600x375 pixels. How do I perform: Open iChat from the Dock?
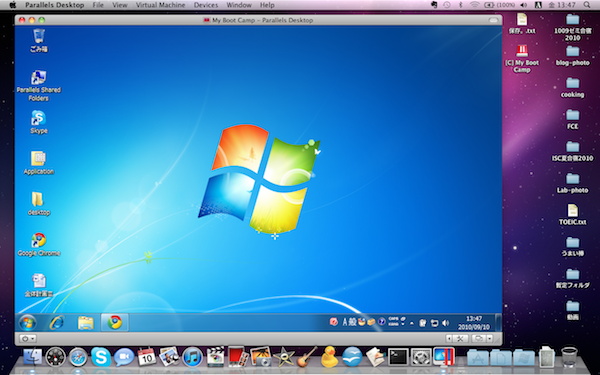click(124, 357)
